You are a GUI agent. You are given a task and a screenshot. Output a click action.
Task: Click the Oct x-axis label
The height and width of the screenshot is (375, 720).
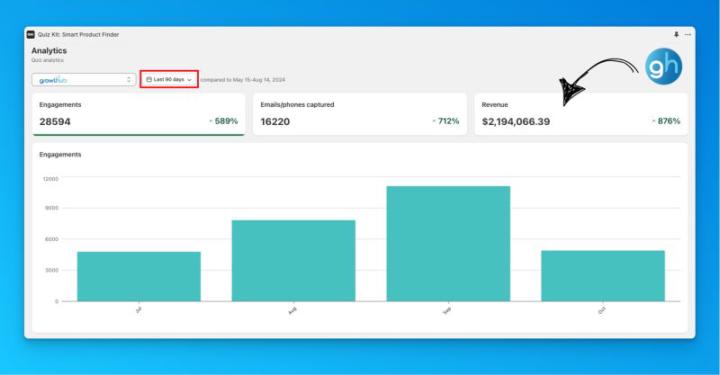(x=602, y=311)
